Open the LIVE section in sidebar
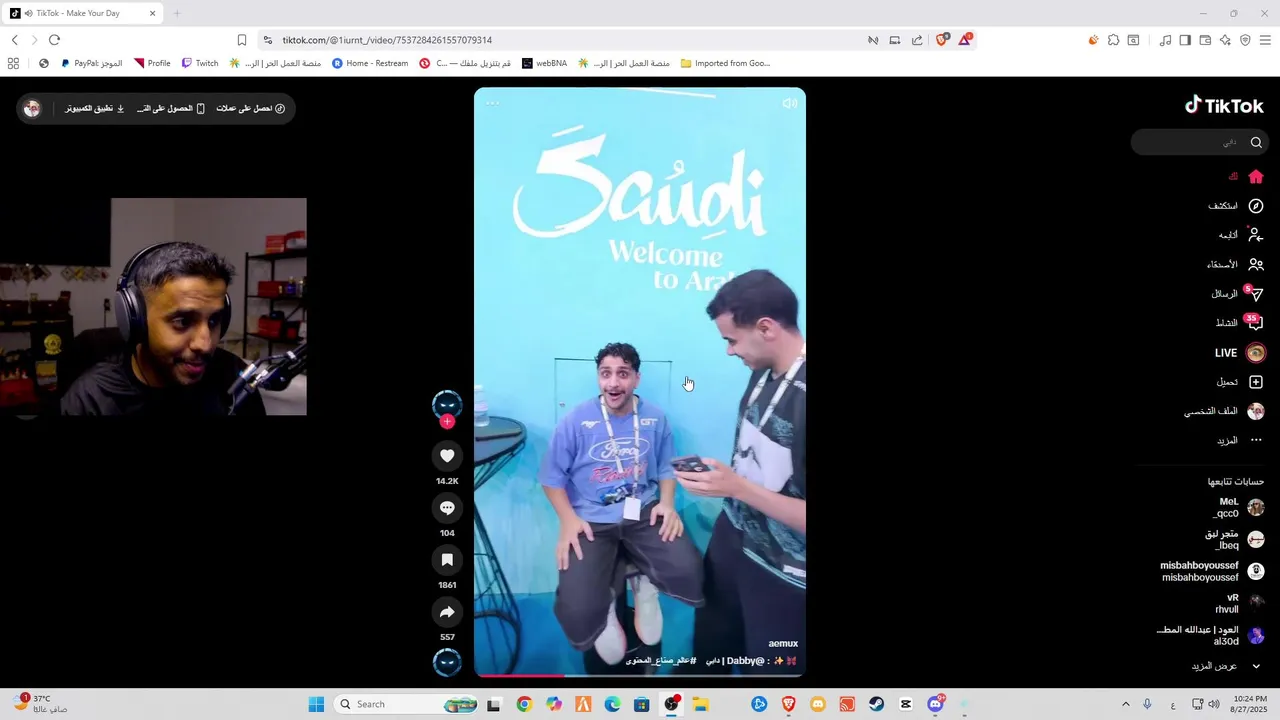1280x720 pixels. (x=1240, y=353)
